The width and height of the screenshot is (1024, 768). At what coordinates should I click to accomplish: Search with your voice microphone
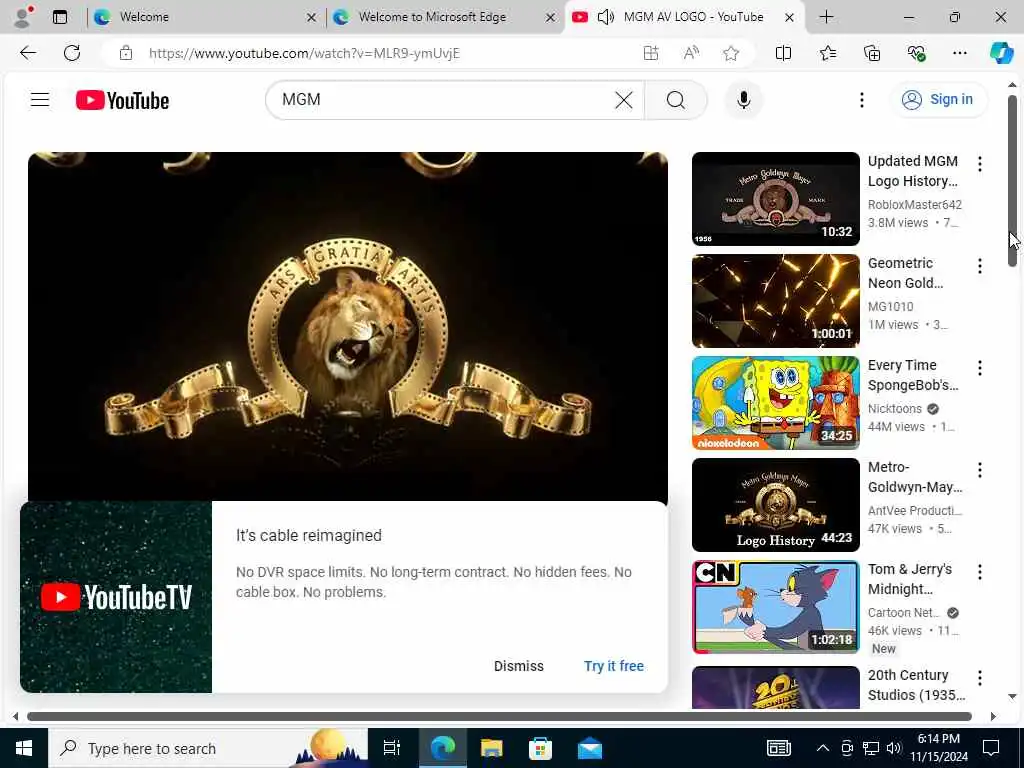point(743,100)
